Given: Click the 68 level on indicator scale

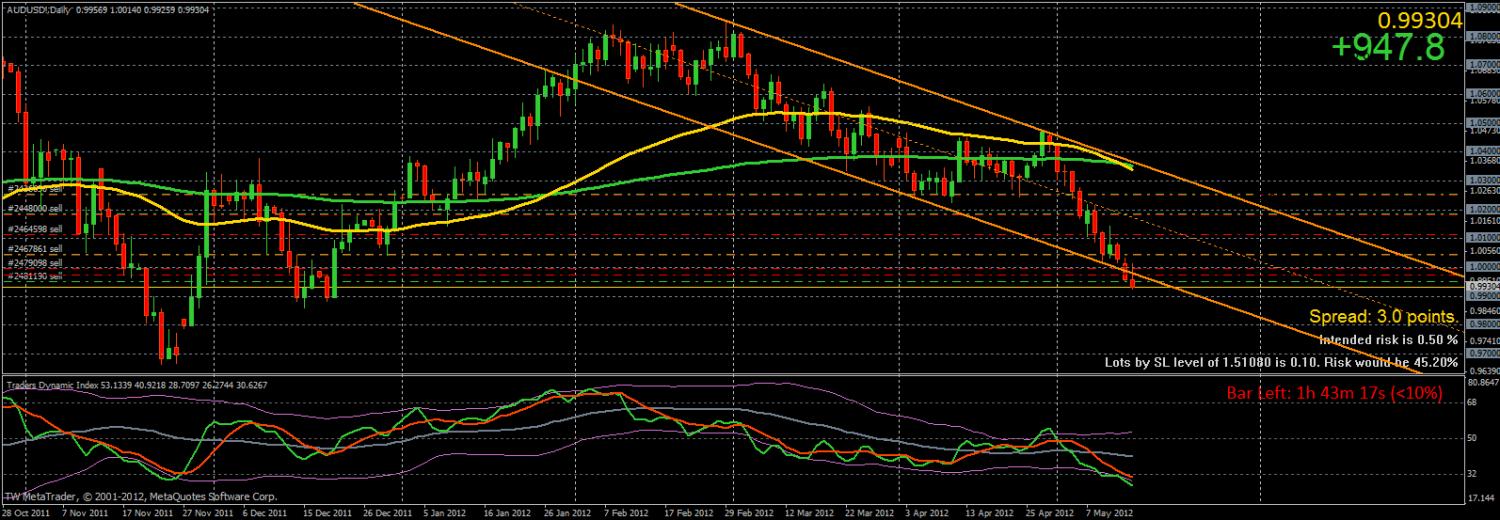Looking at the screenshot, I should coord(1472,404).
